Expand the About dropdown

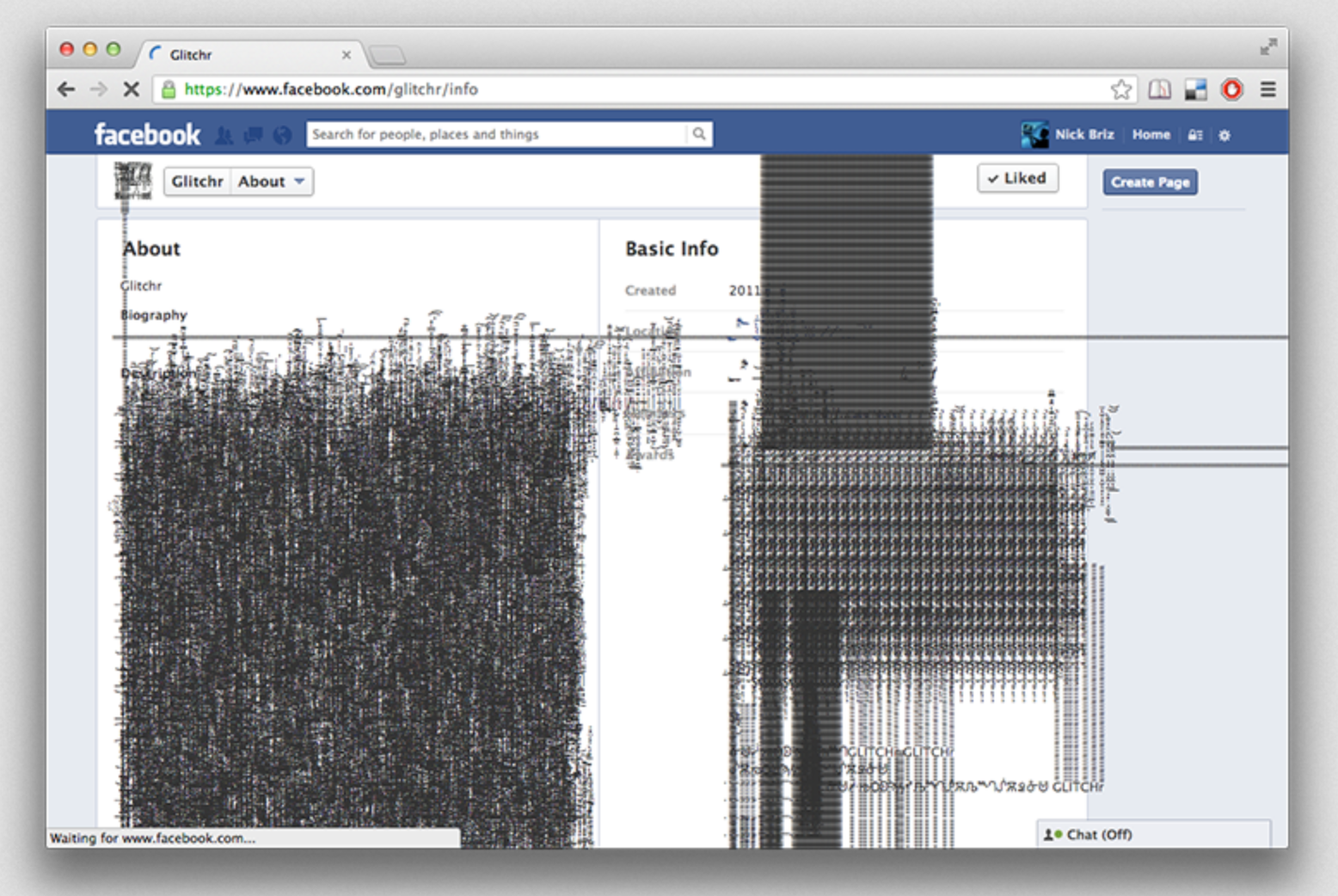click(272, 181)
